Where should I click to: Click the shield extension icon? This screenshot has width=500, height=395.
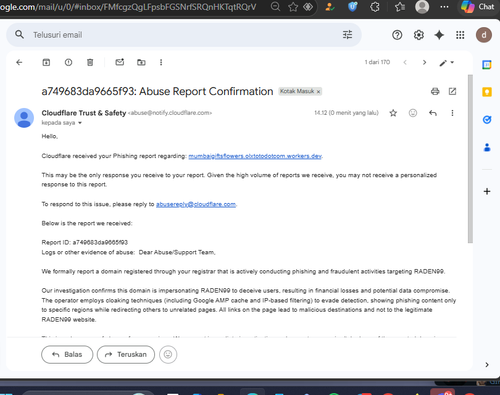pyautogui.click(x=352, y=7)
